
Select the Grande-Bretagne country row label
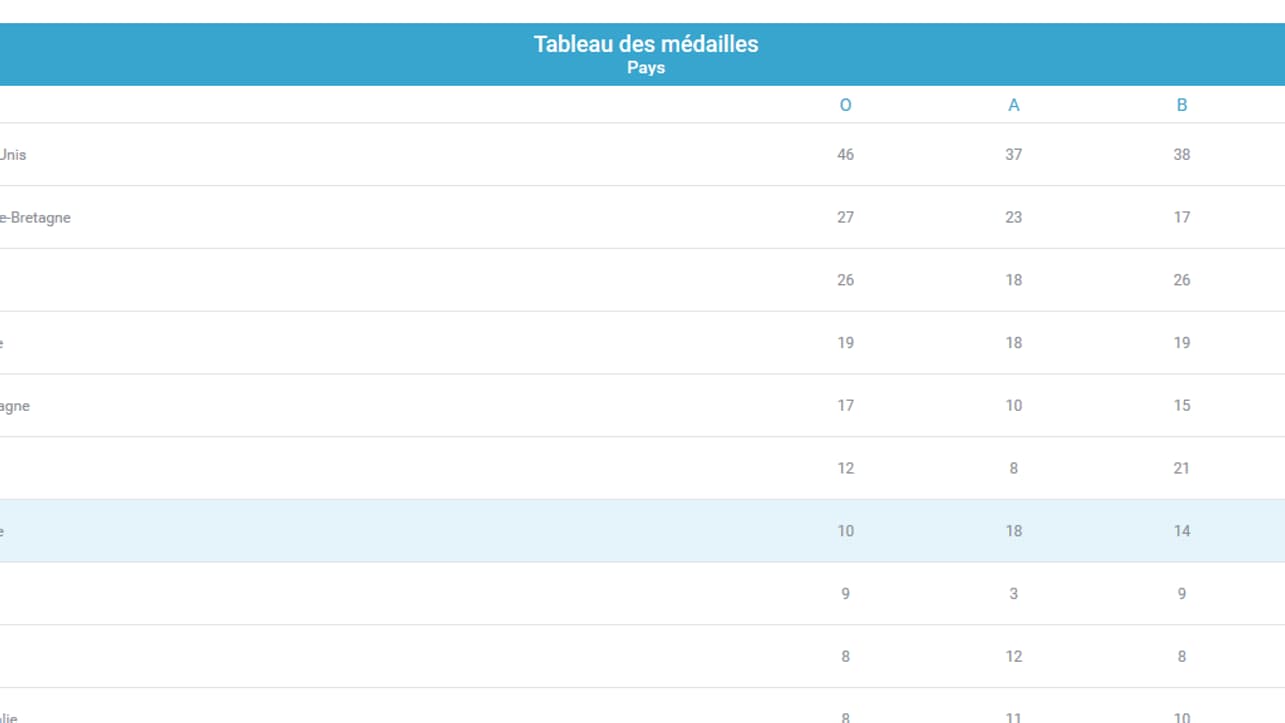(35, 217)
